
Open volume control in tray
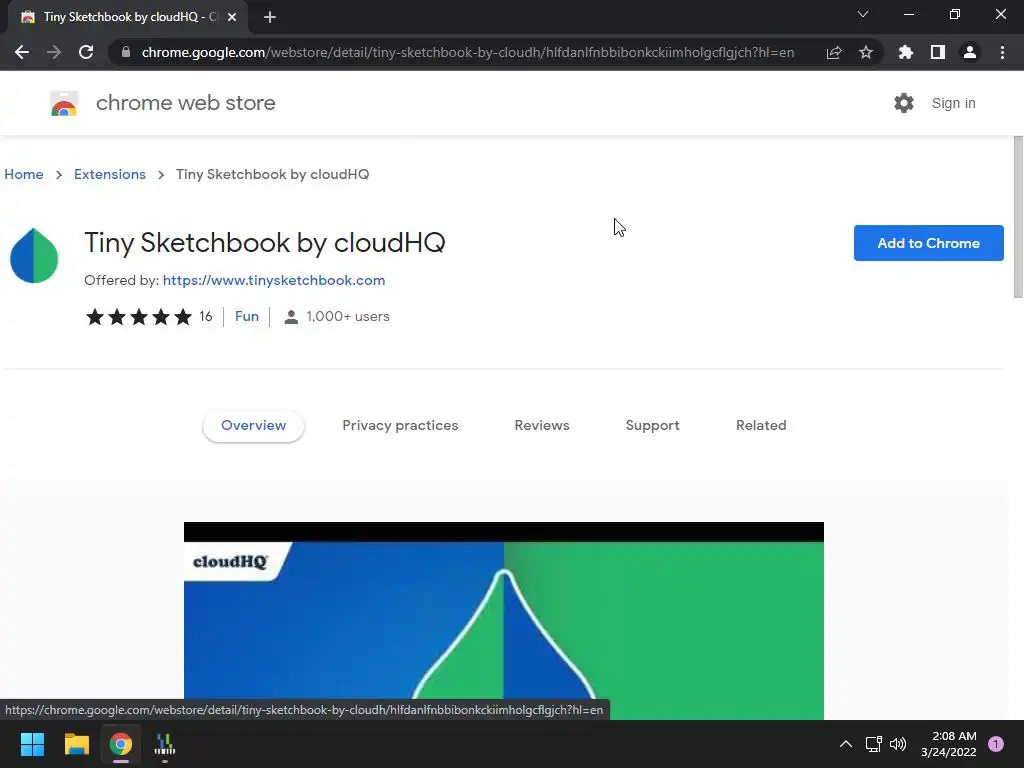(x=899, y=744)
